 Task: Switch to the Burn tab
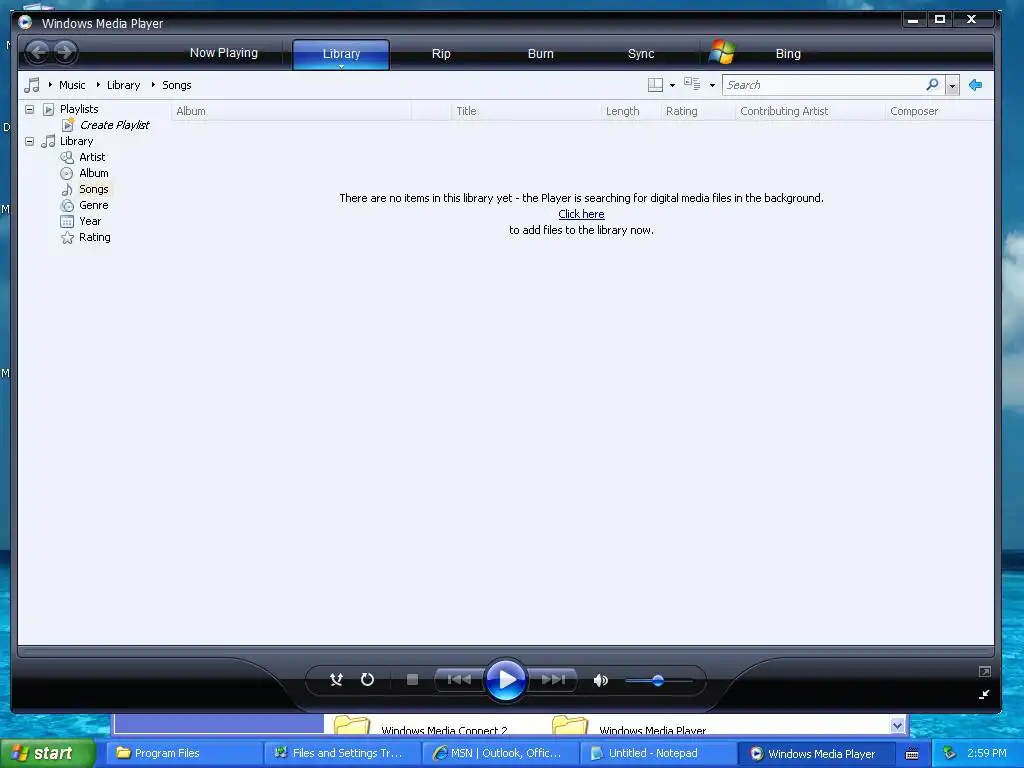click(x=541, y=54)
